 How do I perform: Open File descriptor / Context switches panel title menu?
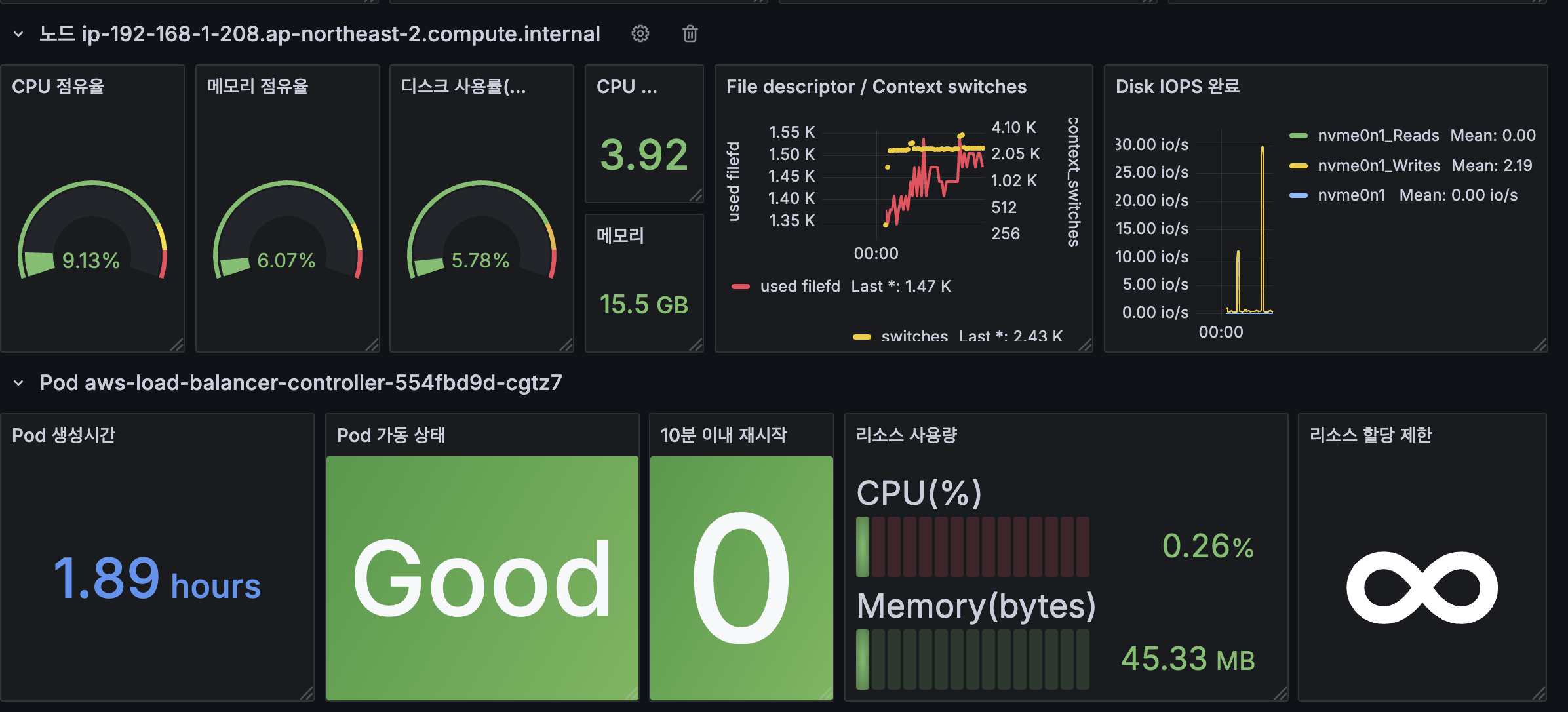tap(876, 87)
